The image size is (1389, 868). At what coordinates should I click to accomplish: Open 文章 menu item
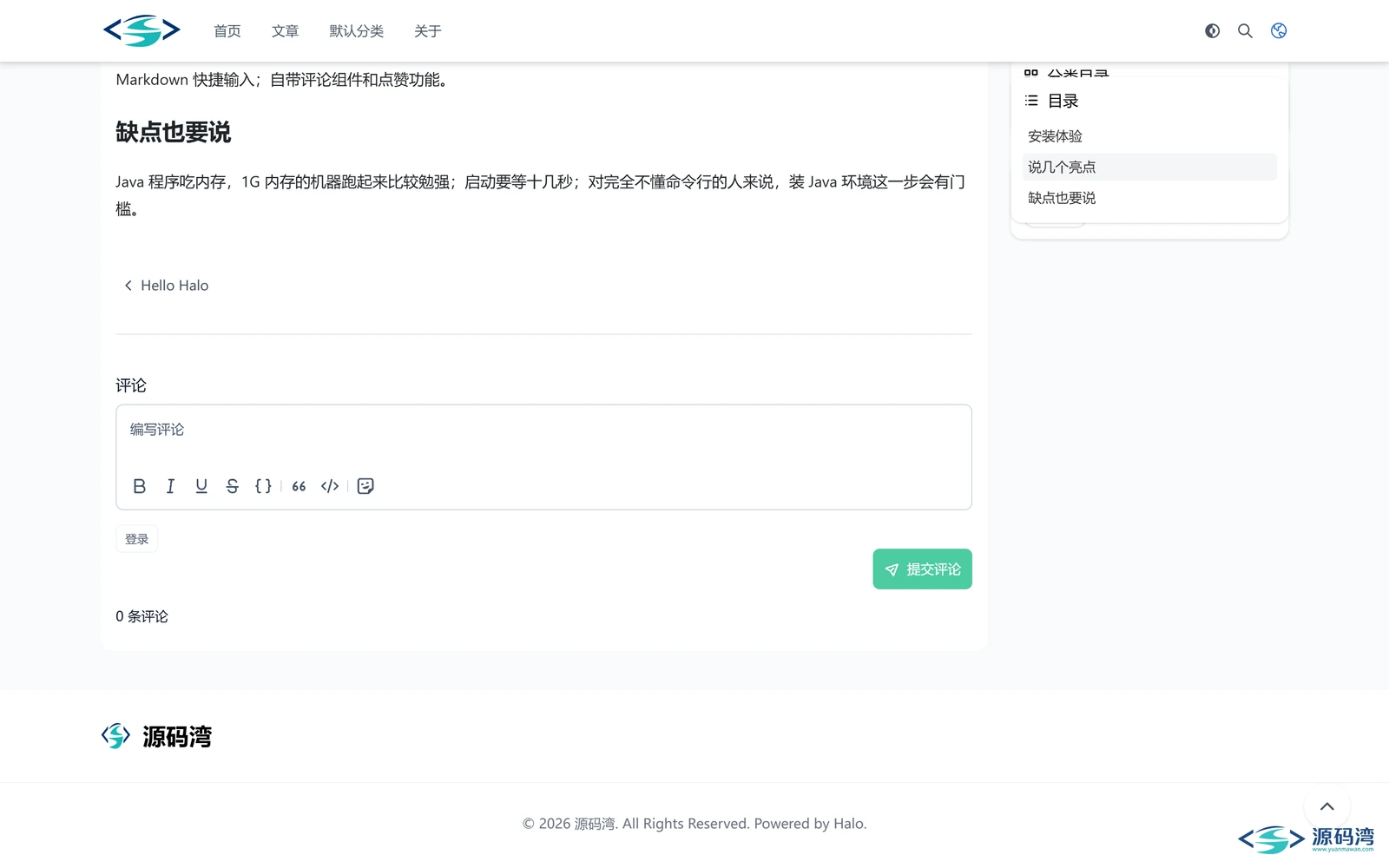[285, 31]
